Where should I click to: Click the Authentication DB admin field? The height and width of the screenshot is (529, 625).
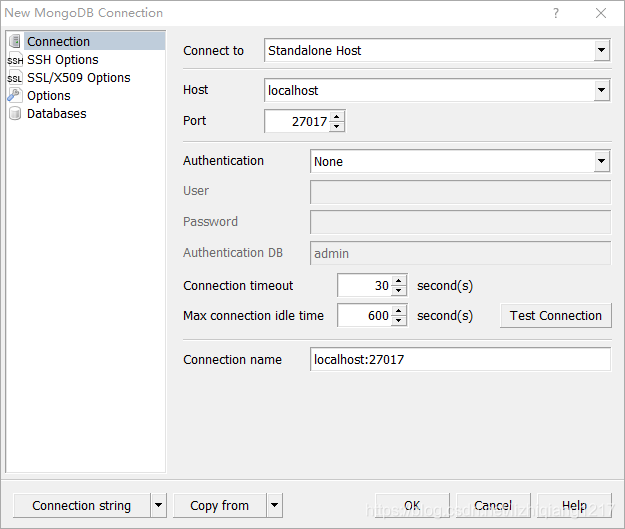click(460, 253)
